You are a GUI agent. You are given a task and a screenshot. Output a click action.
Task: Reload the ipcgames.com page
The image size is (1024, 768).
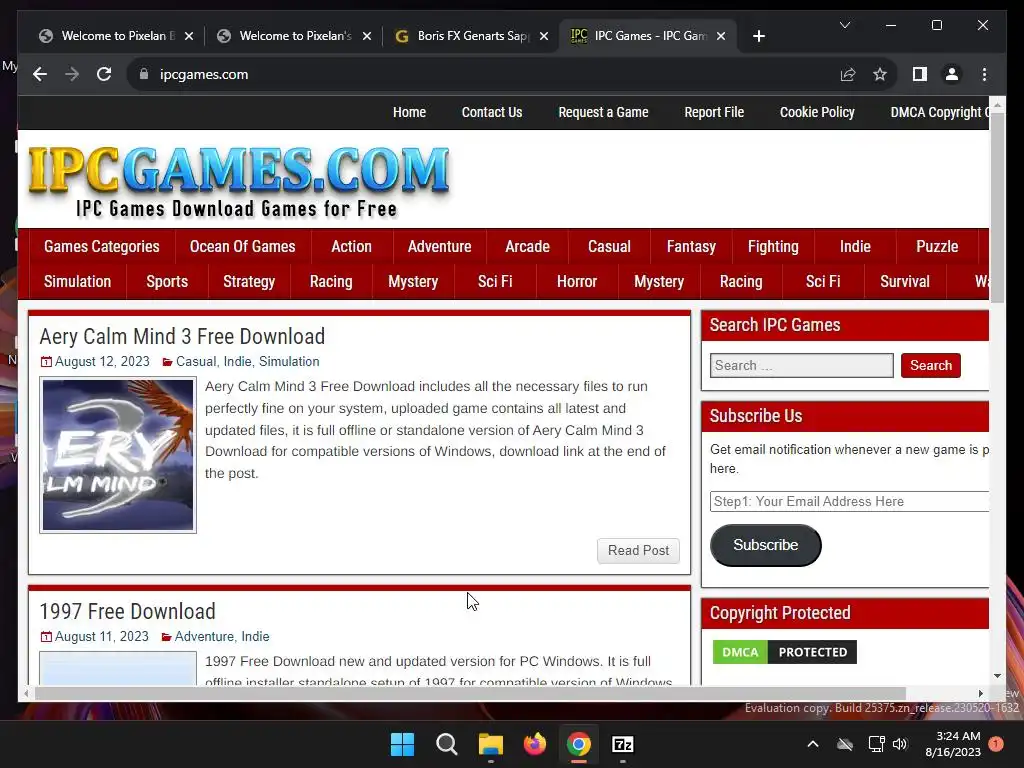[x=104, y=74]
